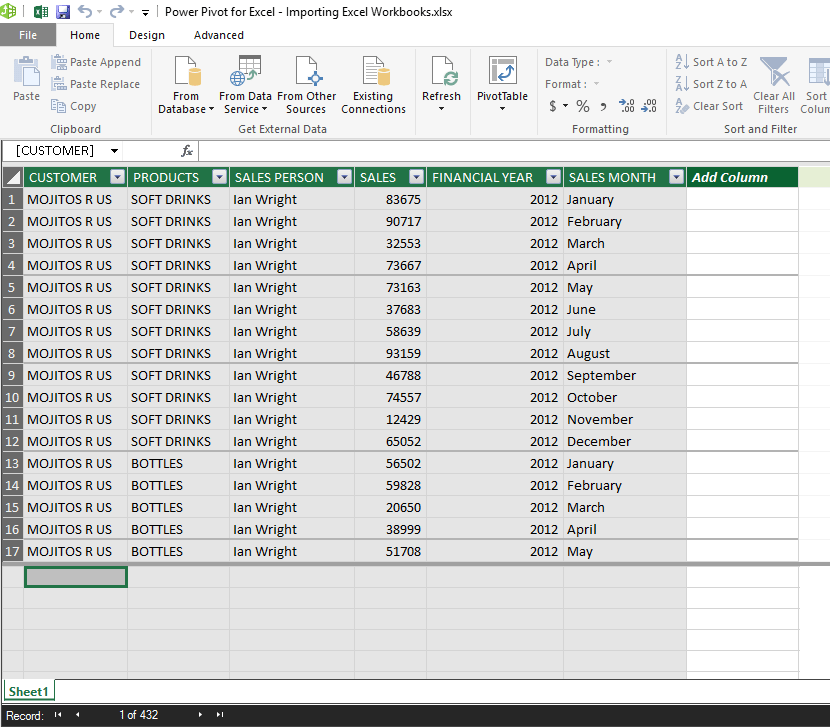Image resolution: width=830 pixels, height=727 pixels.
Task: Click the record counter '1 of 432'
Action: pyautogui.click(x=139, y=715)
